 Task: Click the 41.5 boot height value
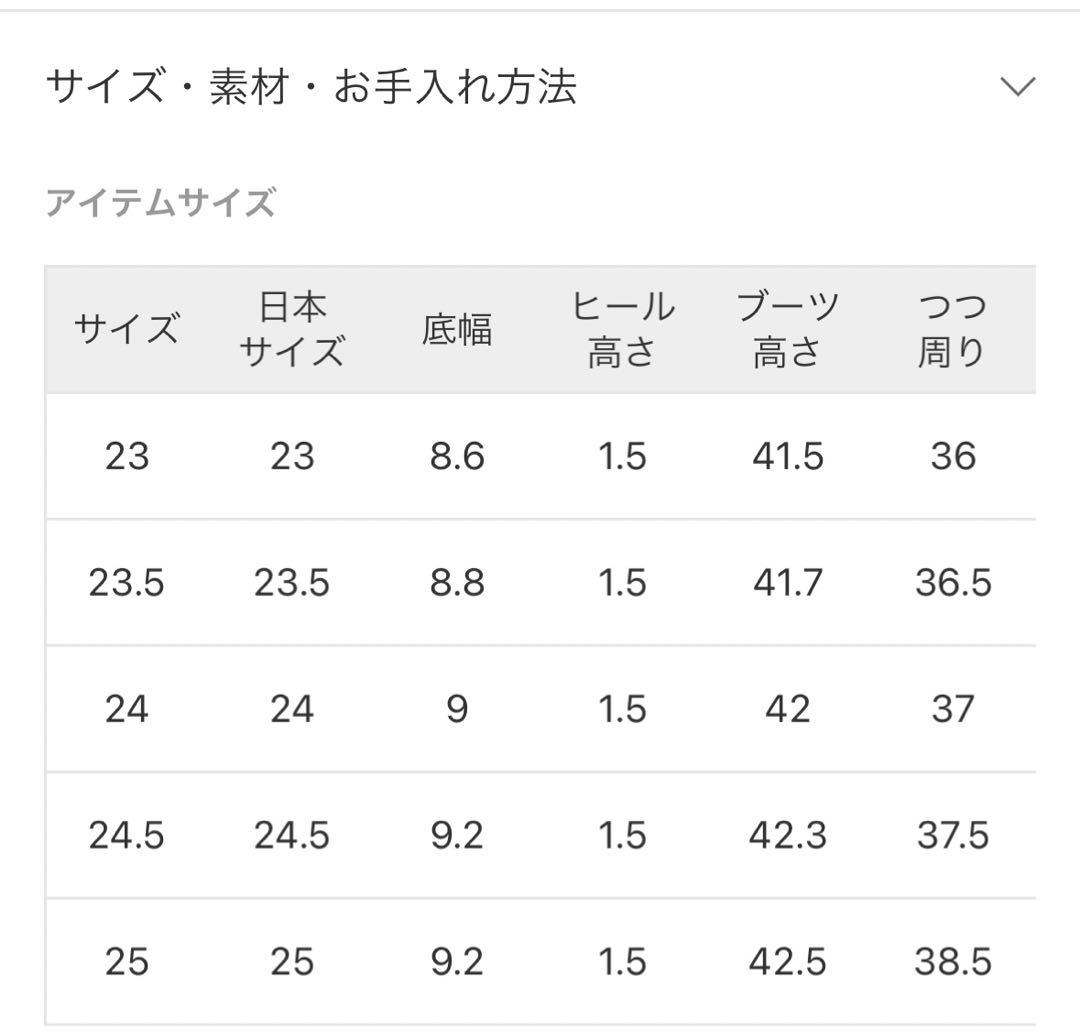point(787,457)
